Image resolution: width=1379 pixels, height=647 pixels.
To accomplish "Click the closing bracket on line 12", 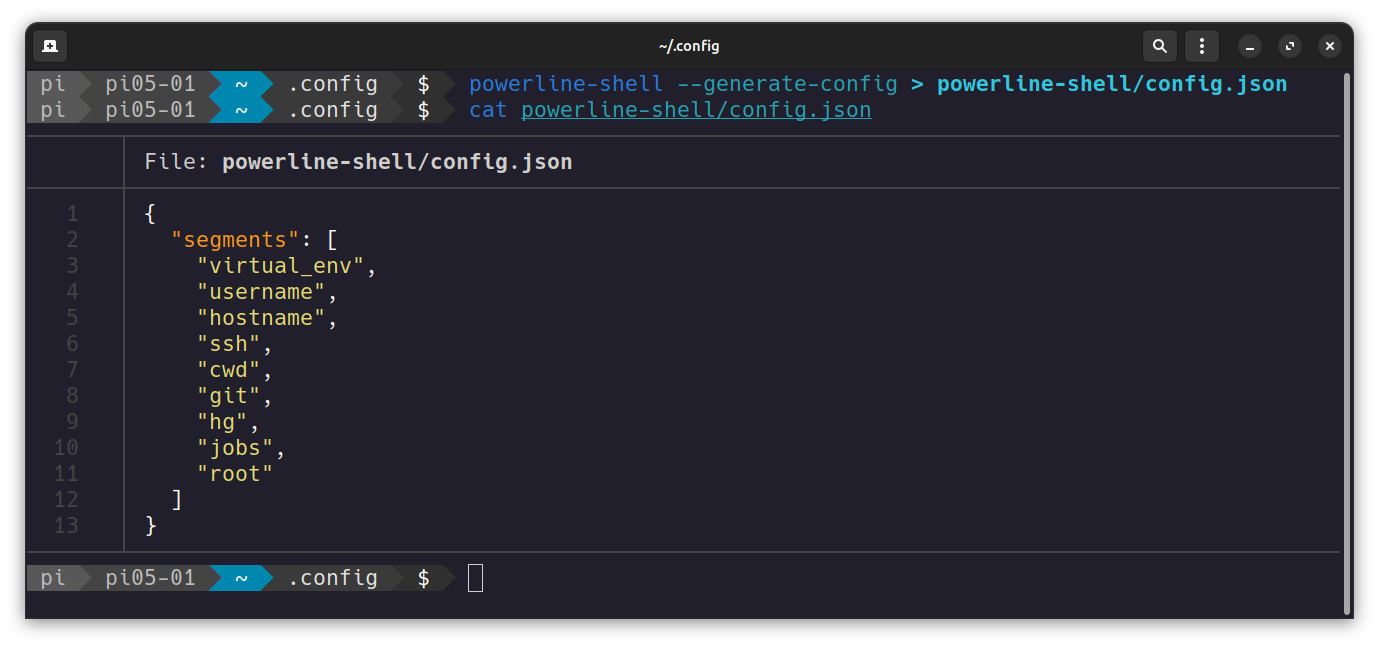I will [177, 500].
